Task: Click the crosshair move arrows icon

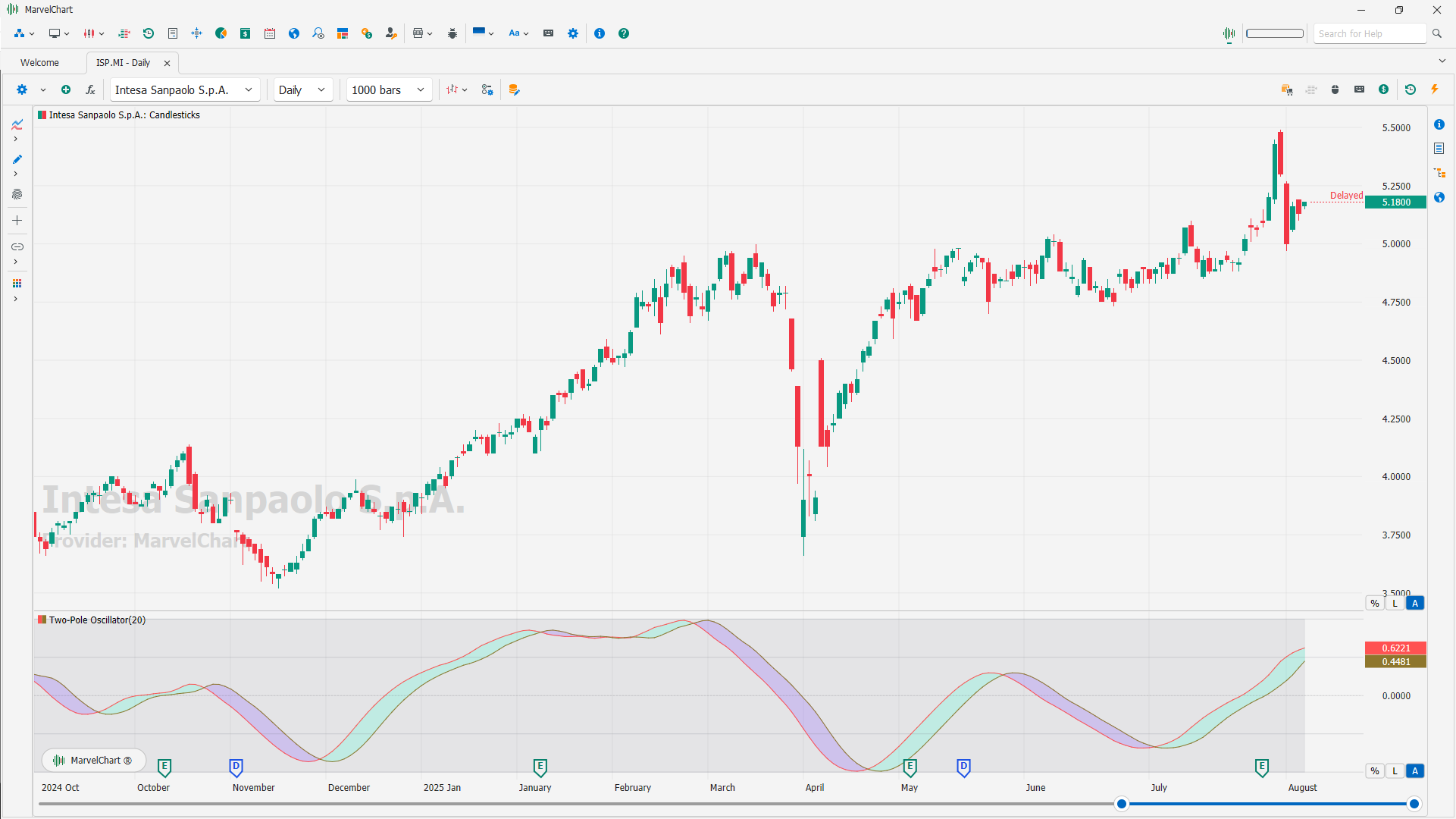Action: (x=196, y=33)
